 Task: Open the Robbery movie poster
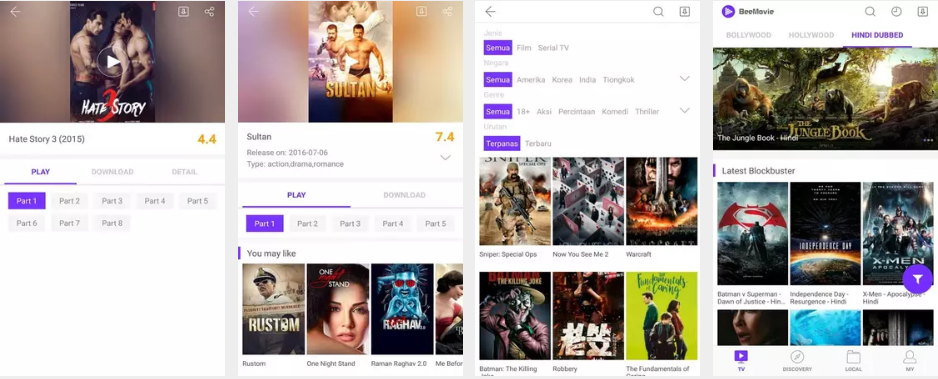tap(589, 316)
